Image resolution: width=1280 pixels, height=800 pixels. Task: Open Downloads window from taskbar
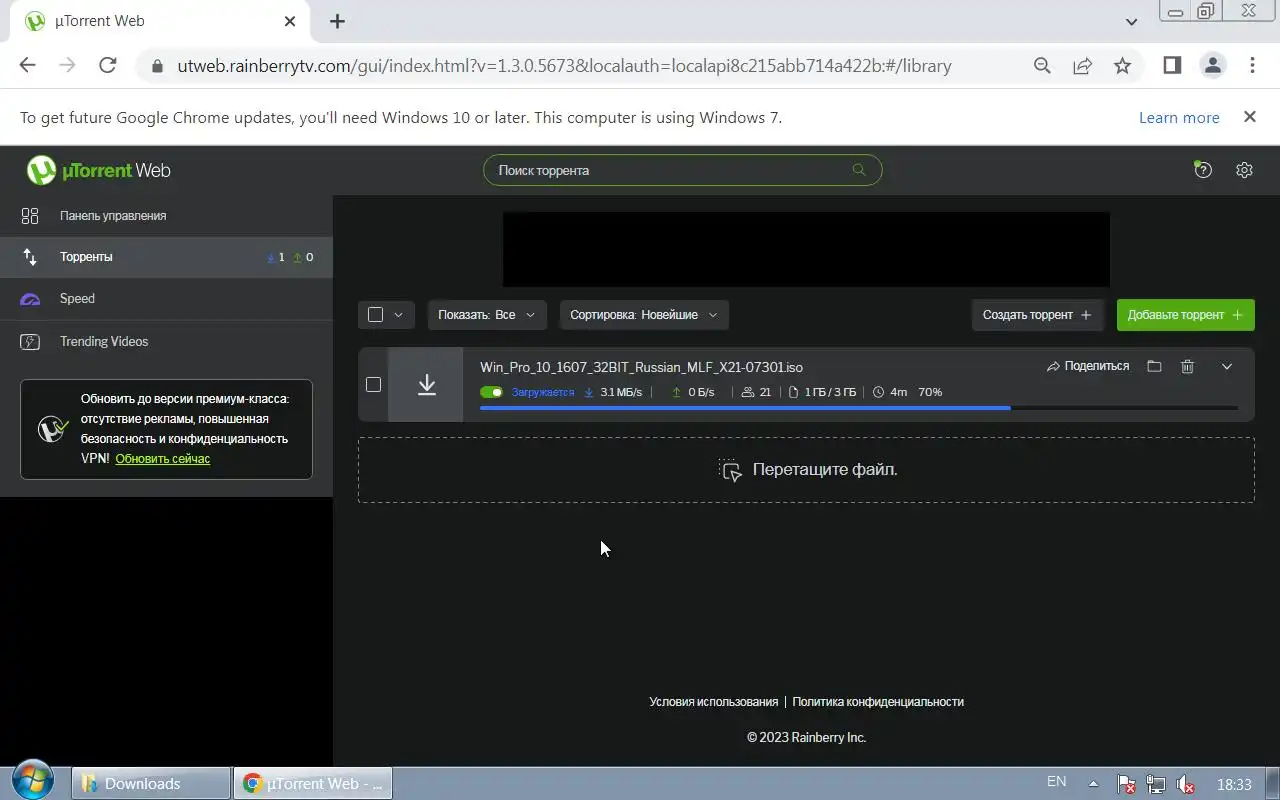coord(151,784)
